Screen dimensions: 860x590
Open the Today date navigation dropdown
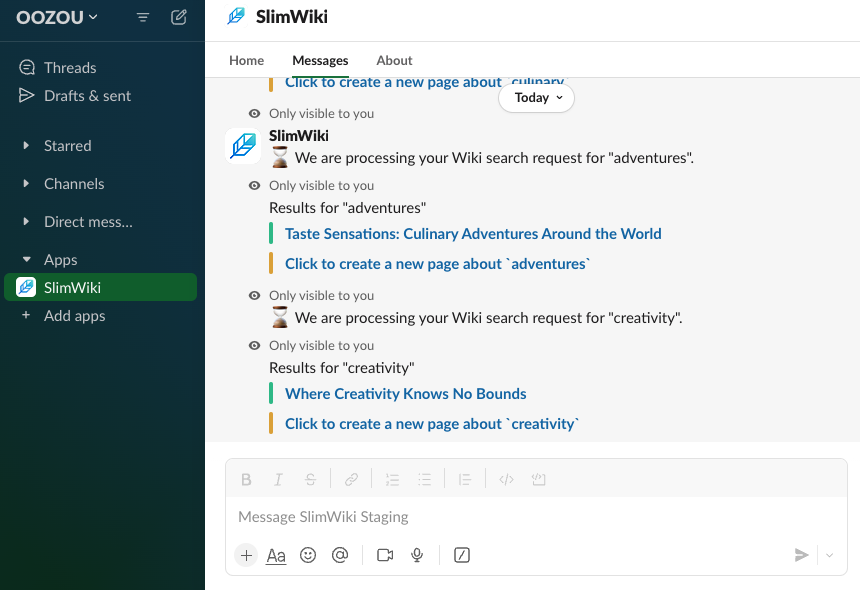pos(536,97)
